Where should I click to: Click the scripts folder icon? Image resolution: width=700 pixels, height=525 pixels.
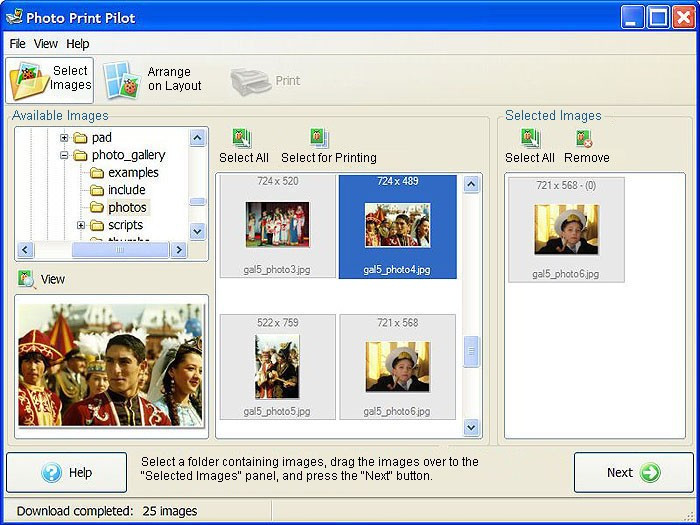96,225
